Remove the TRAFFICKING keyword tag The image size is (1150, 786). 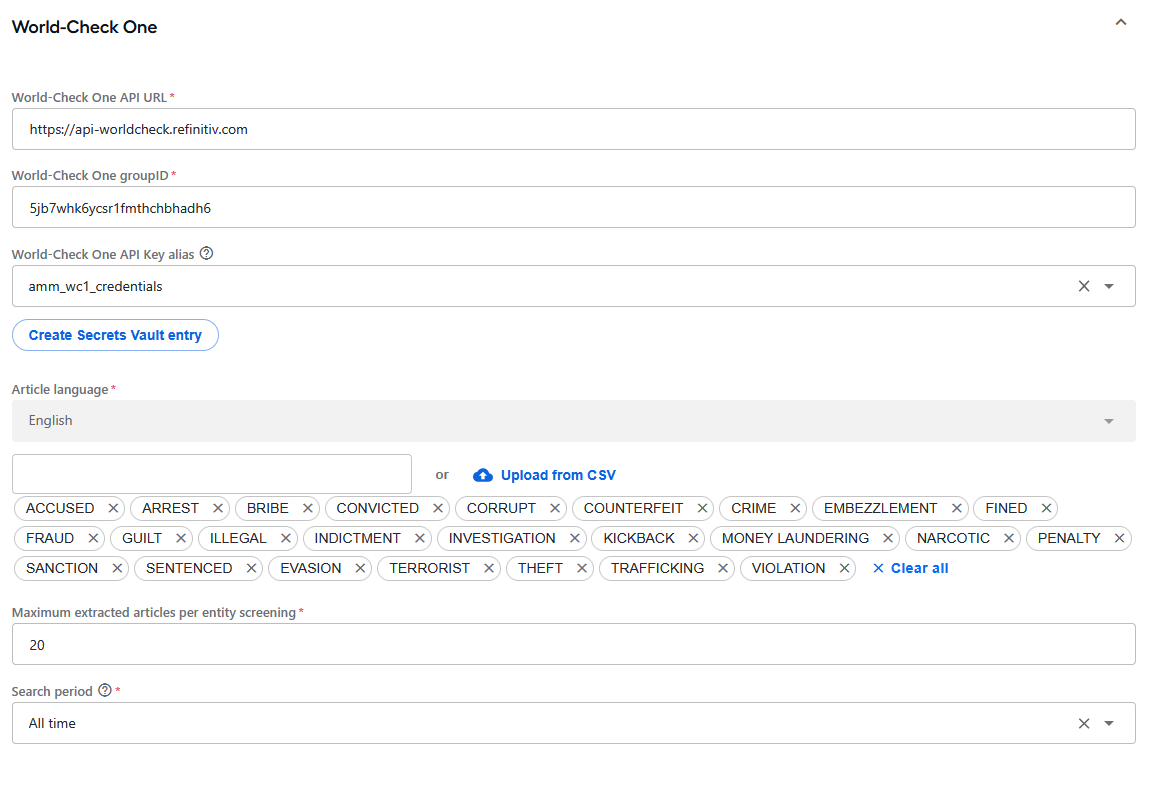[722, 568]
